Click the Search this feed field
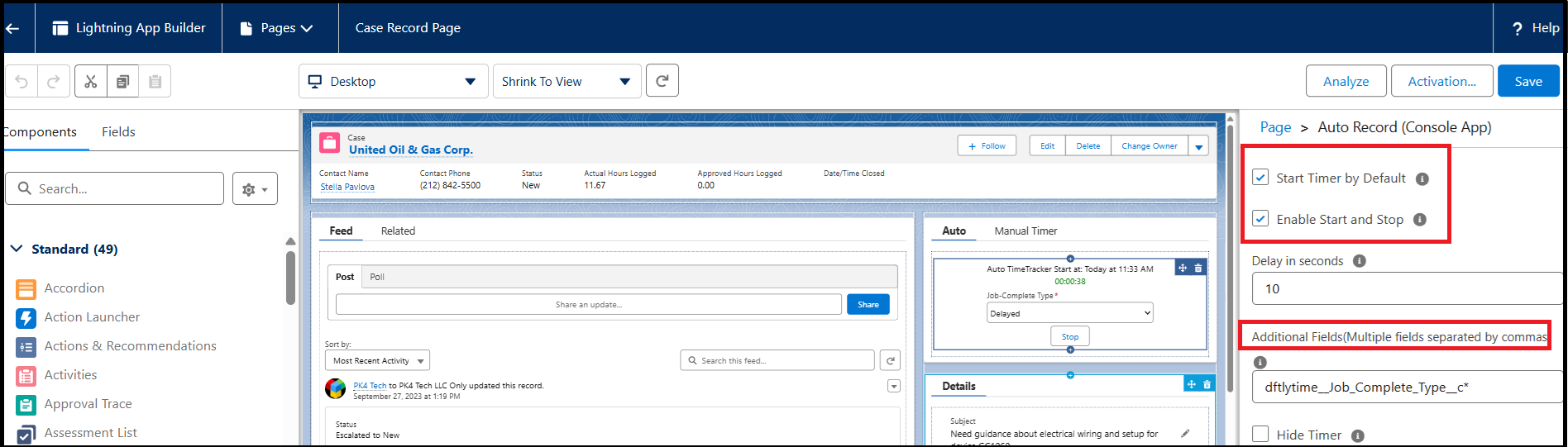Viewport: 1568px width, 447px height. [777, 360]
